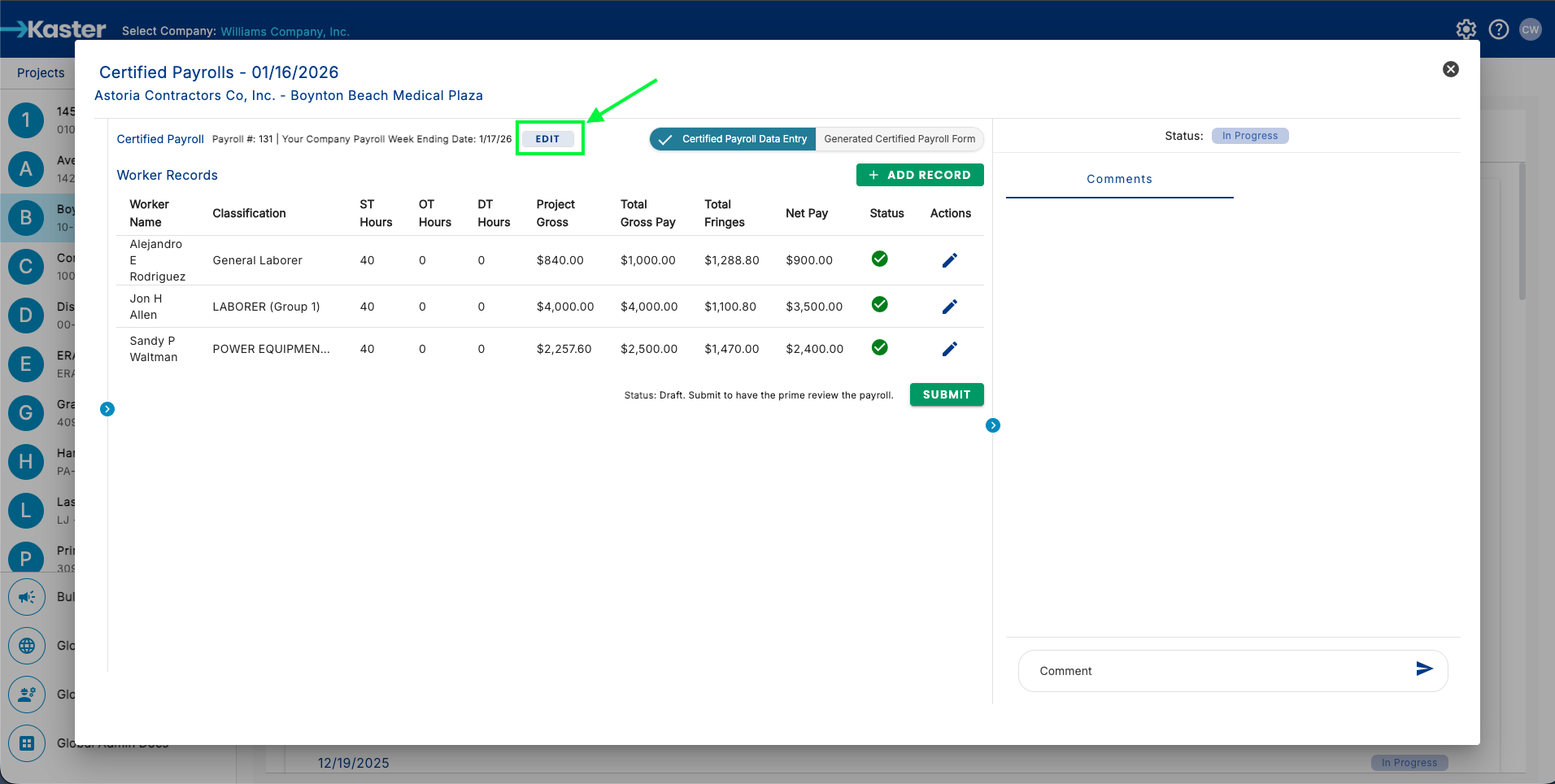Click green status checkmark for Sandy P Waltman
This screenshot has height=784, width=1555.
point(879,347)
